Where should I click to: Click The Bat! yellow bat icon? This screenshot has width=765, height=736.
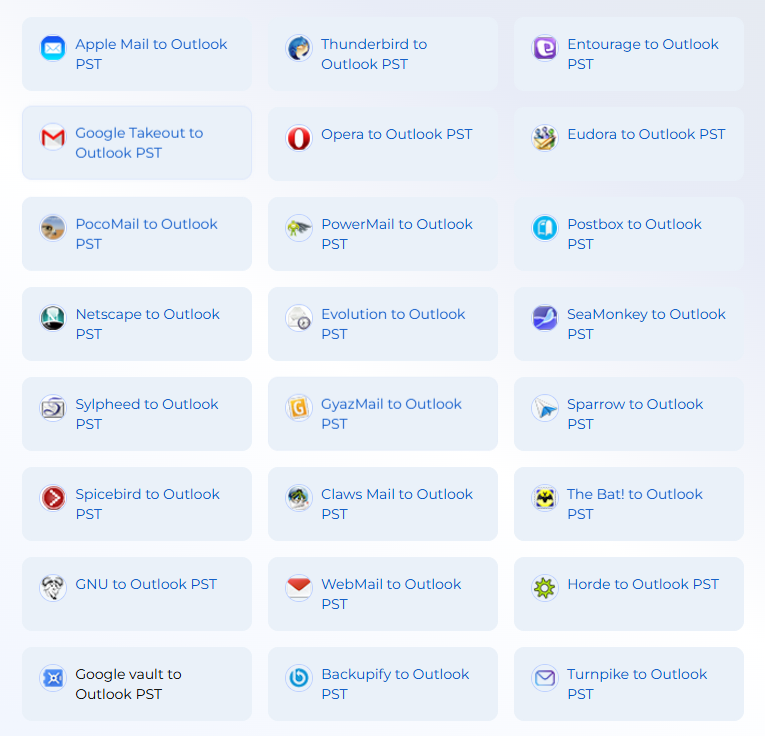point(545,498)
